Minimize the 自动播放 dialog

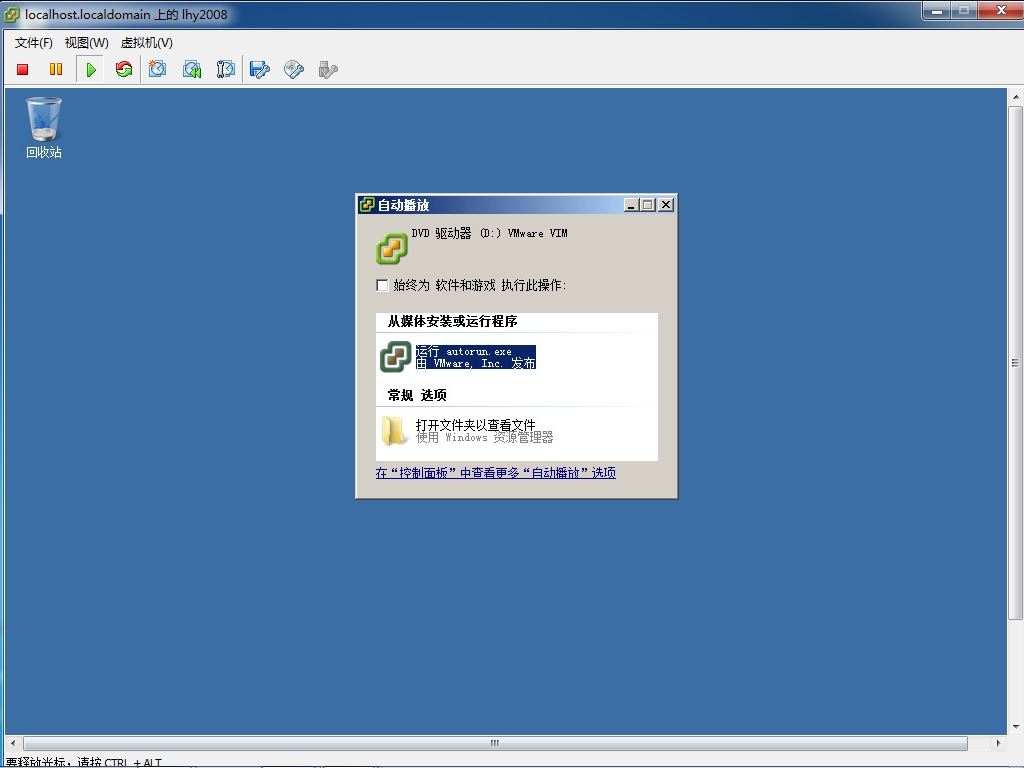pyautogui.click(x=631, y=205)
